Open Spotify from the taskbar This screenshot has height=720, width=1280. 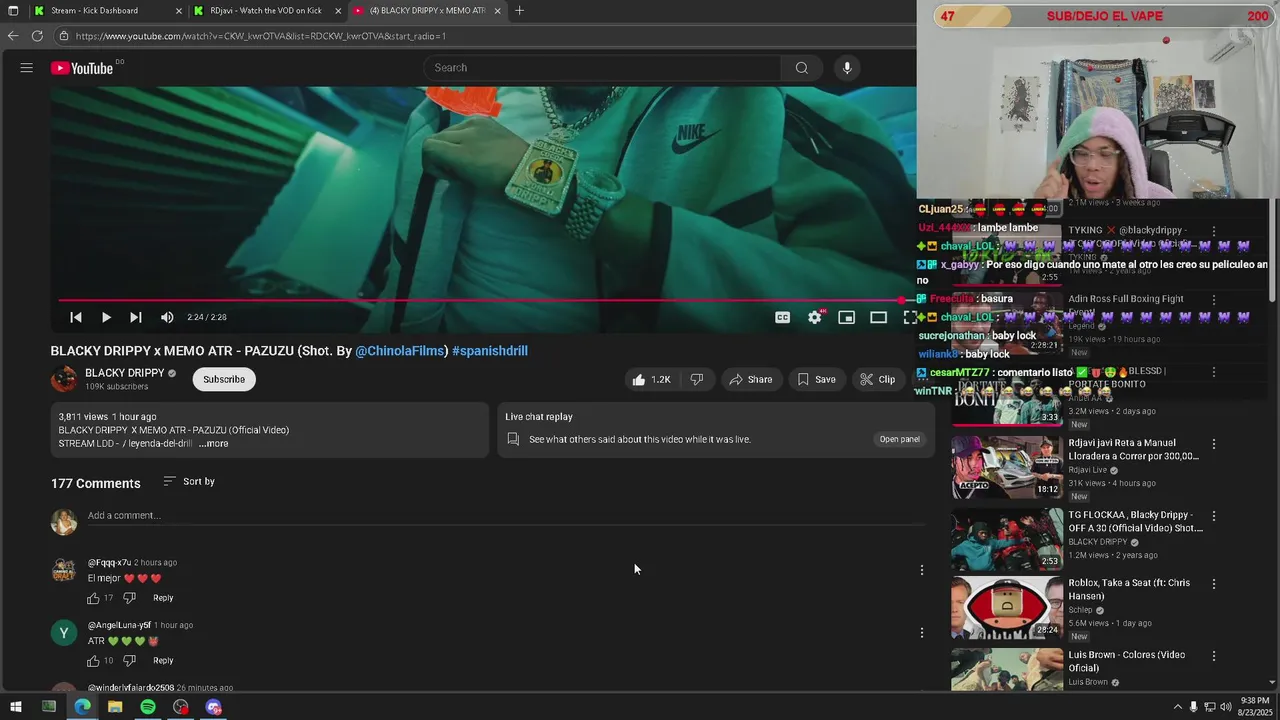[148, 707]
